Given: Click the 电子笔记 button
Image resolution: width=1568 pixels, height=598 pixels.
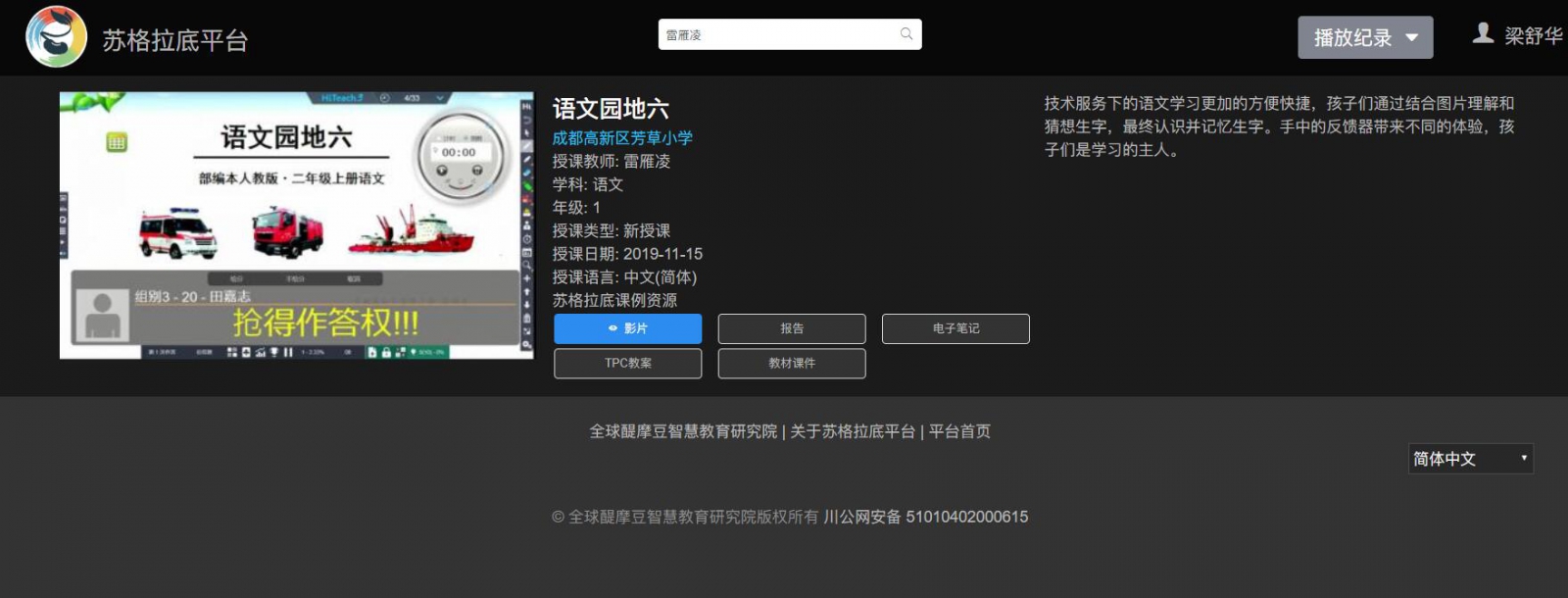Looking at the screenshot, I should coord(955,328).
